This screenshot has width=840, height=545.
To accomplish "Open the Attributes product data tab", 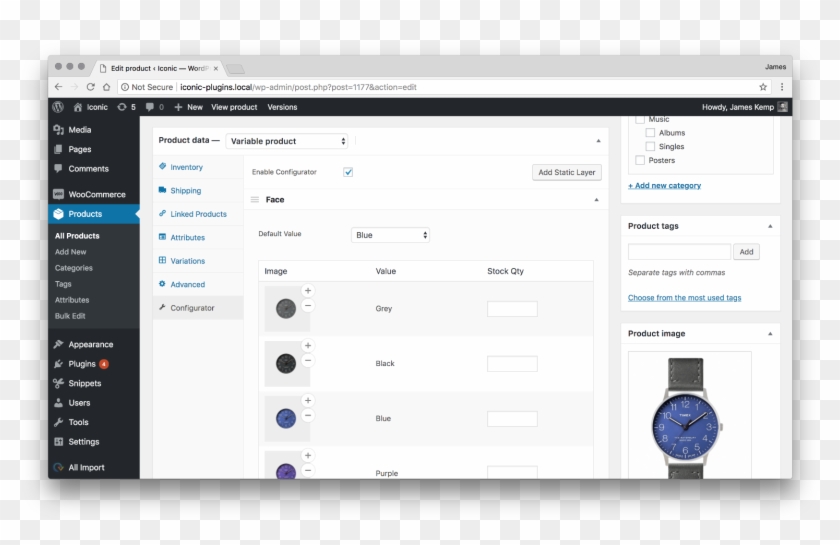I will [x=198, y=237].
